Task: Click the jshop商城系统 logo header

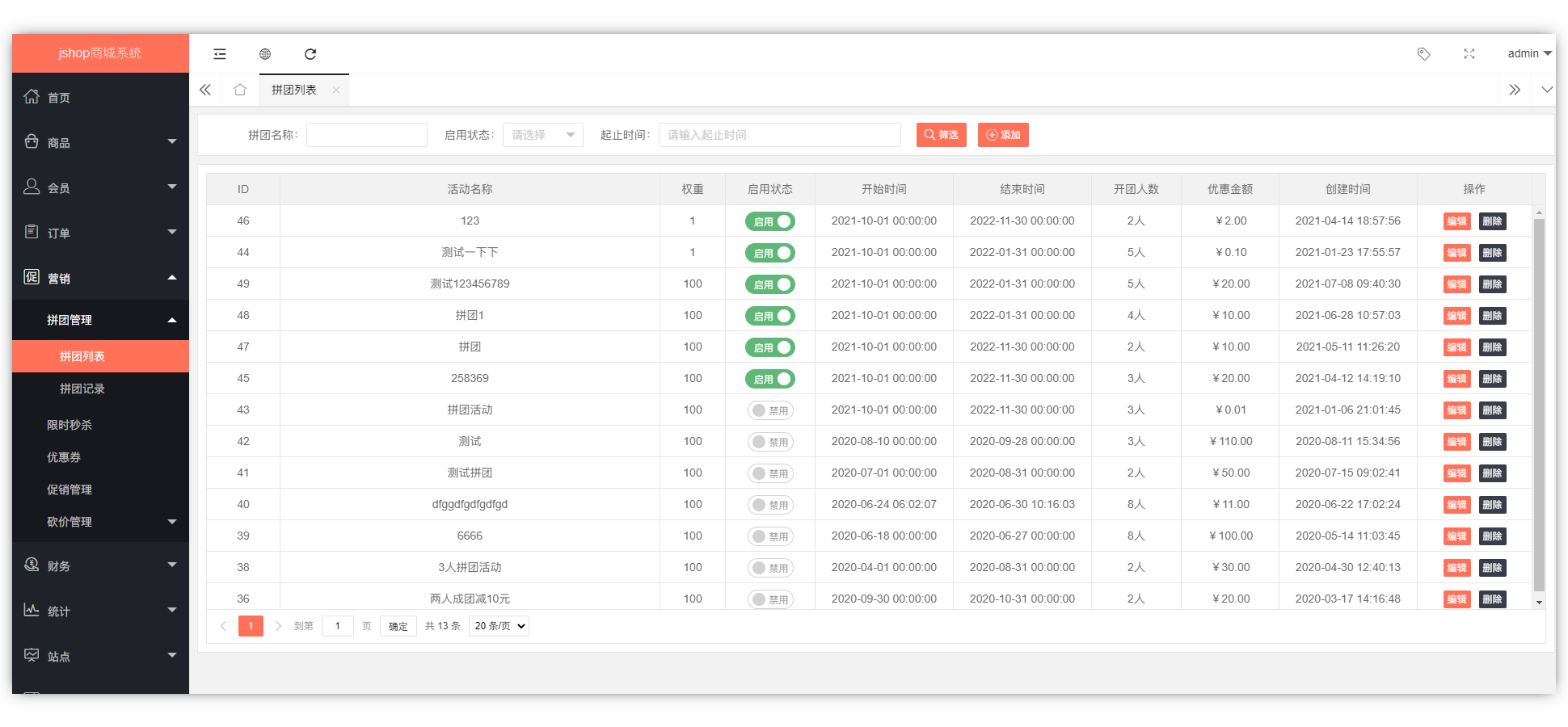Action: tap(100, 53)
